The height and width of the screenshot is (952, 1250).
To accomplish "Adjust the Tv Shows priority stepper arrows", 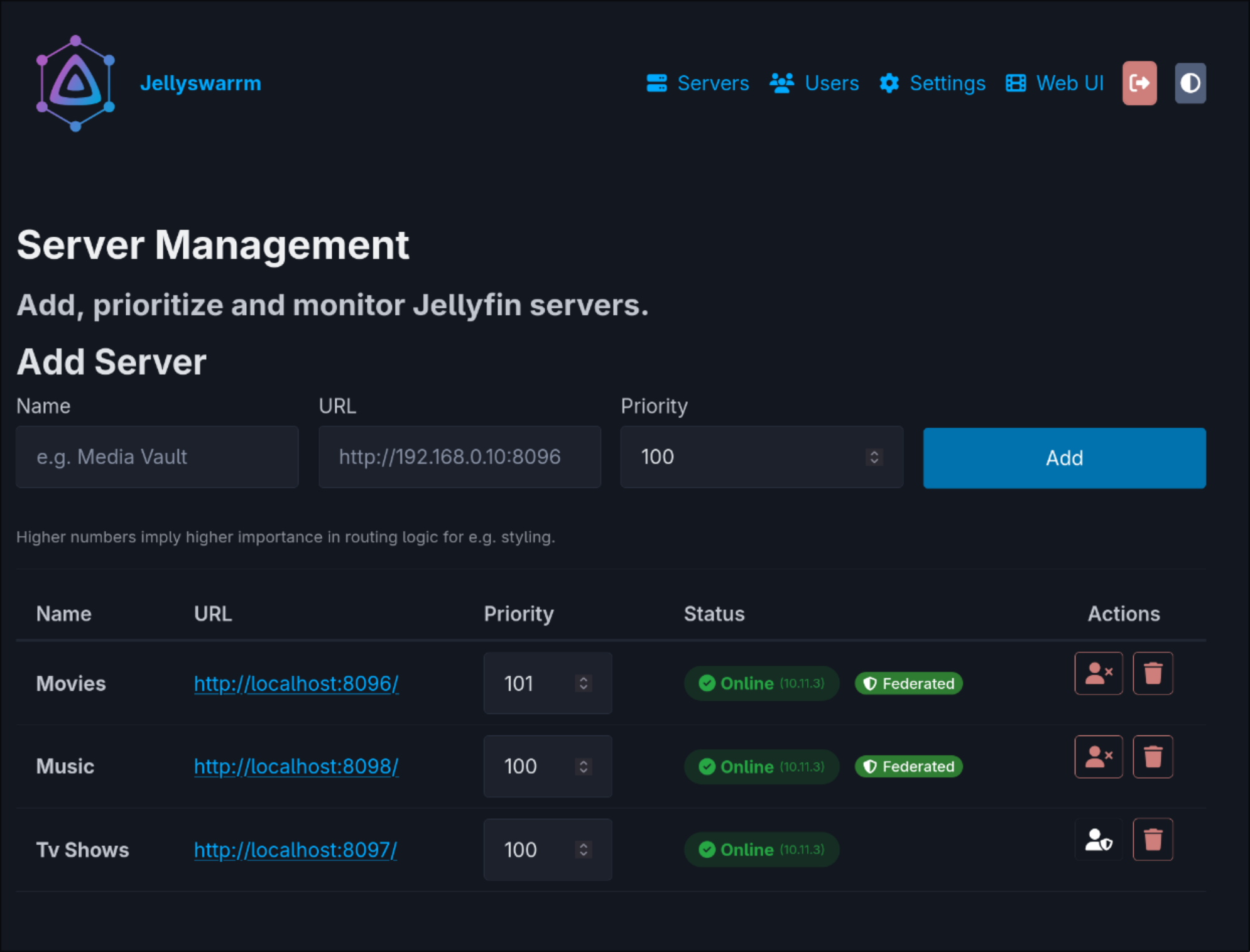I will click(x=583, y=849).
